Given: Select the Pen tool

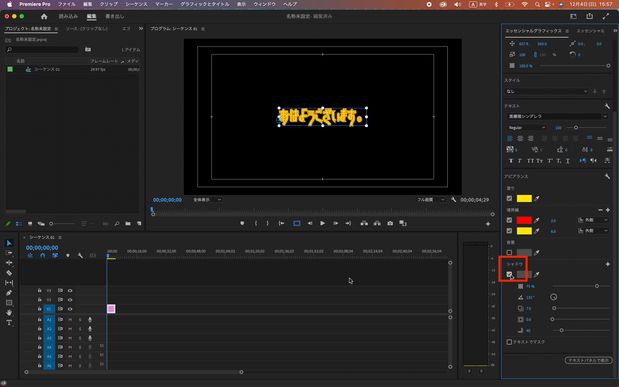Looking at the screenshot, I should coord(9,293).
